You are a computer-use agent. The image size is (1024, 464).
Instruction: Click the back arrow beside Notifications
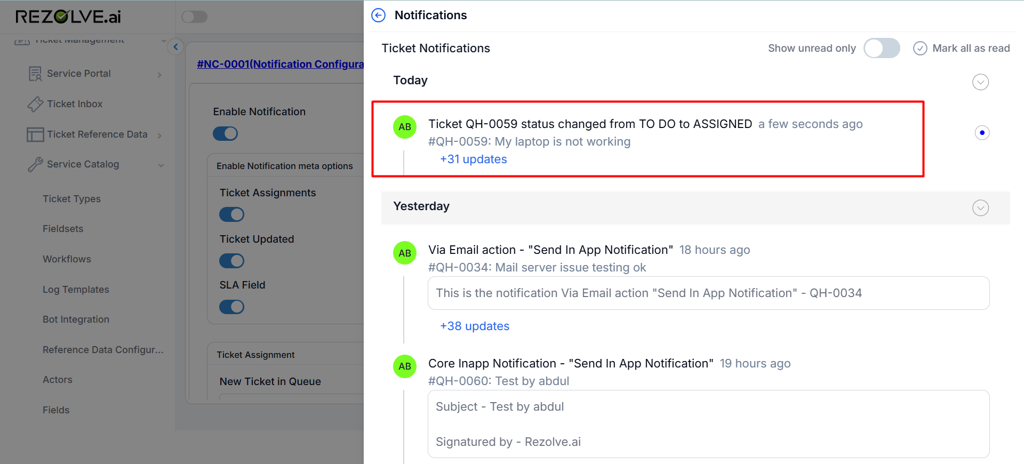pos(378,15)
